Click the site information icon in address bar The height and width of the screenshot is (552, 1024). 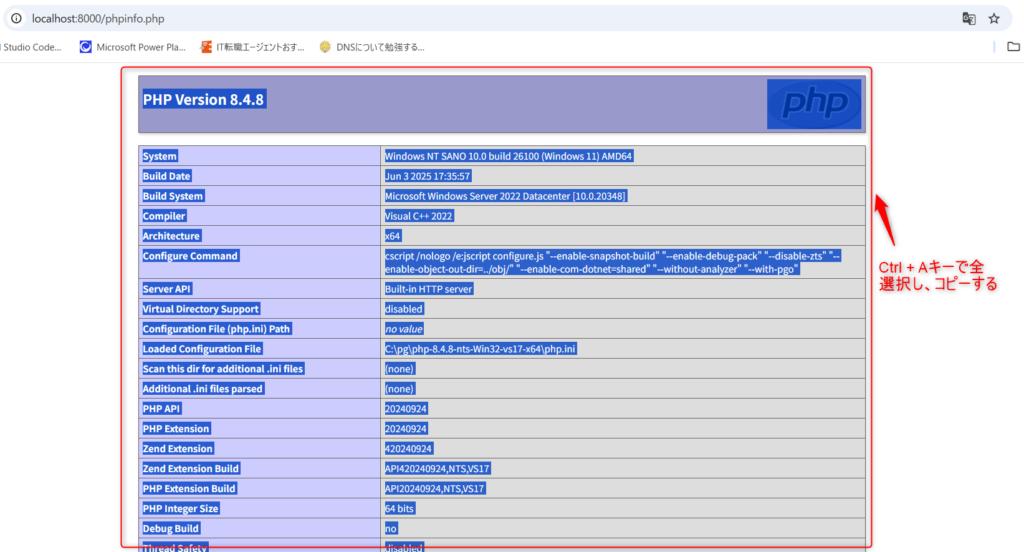click(x=16, y=18)
